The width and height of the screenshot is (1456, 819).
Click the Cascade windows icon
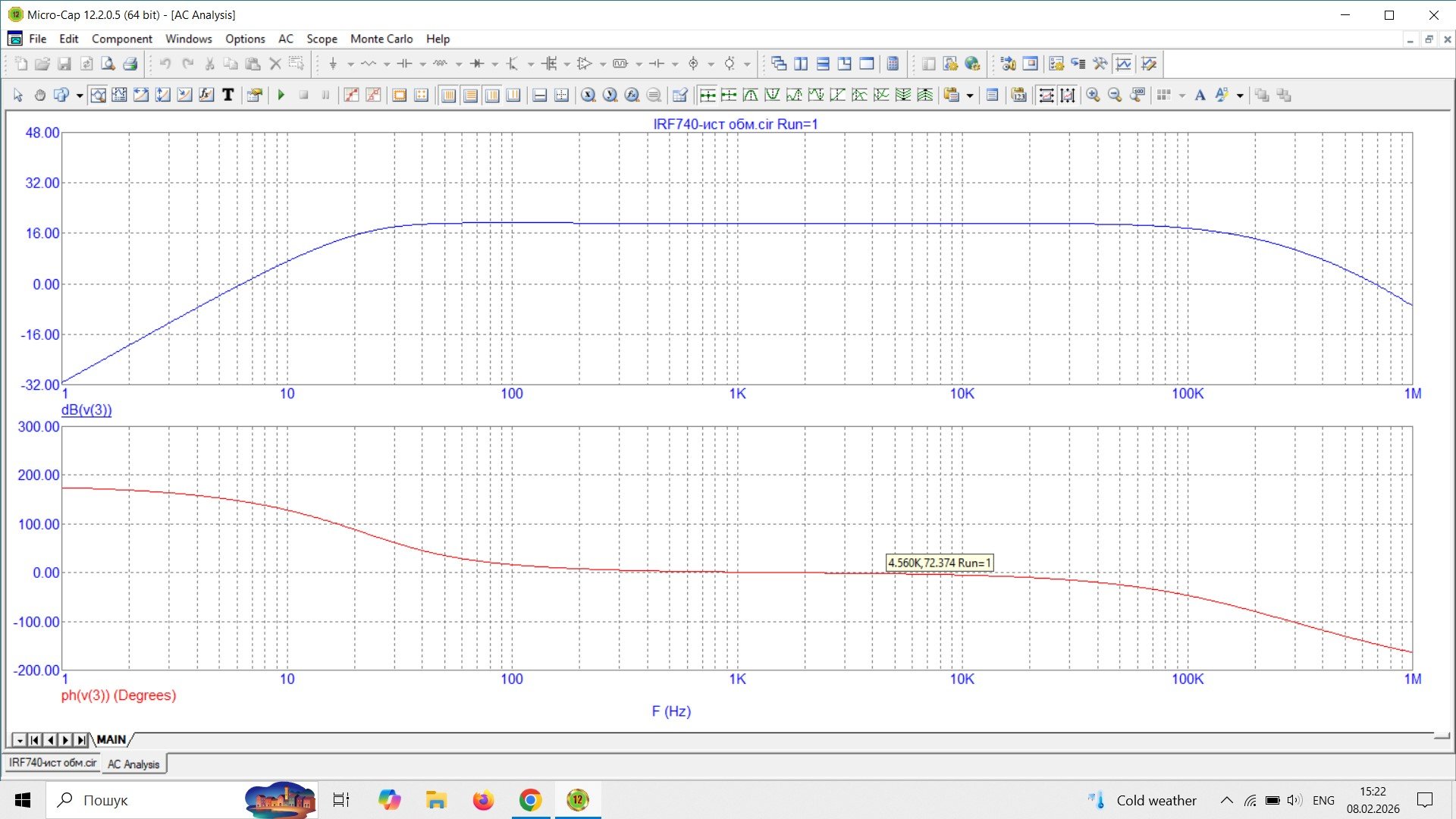779,64
